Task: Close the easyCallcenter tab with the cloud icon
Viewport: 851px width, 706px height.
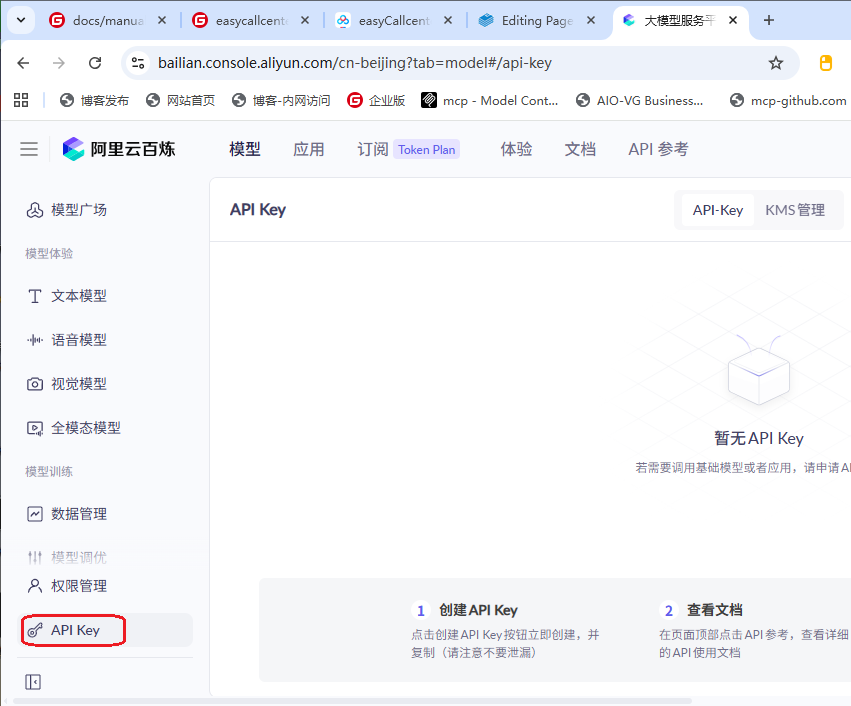Action: (448, 21)
